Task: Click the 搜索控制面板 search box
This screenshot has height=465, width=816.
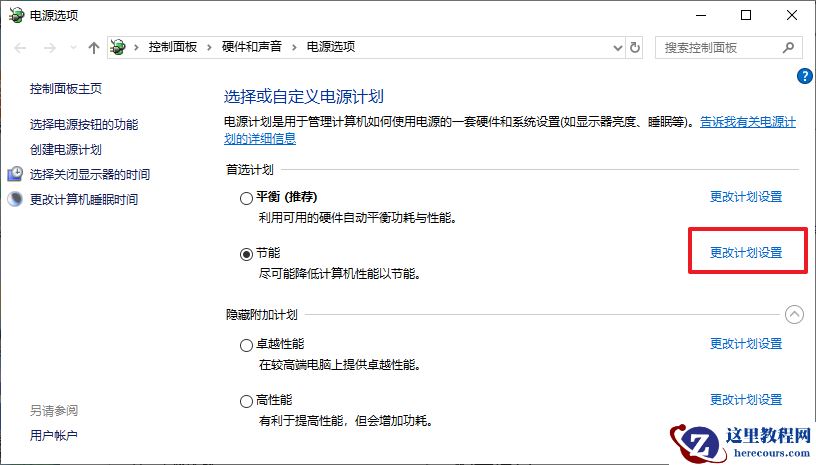Action: pos(727,48)
